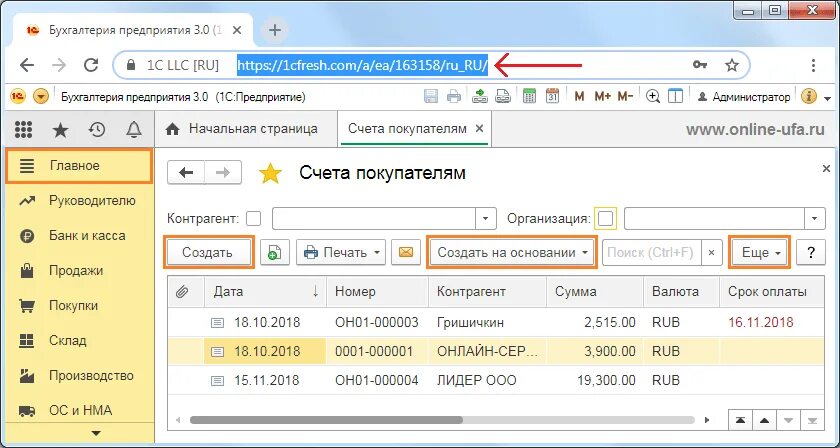
Task: Click the Администратор user name
Action: pyautogui.click(x=744, y=97)
